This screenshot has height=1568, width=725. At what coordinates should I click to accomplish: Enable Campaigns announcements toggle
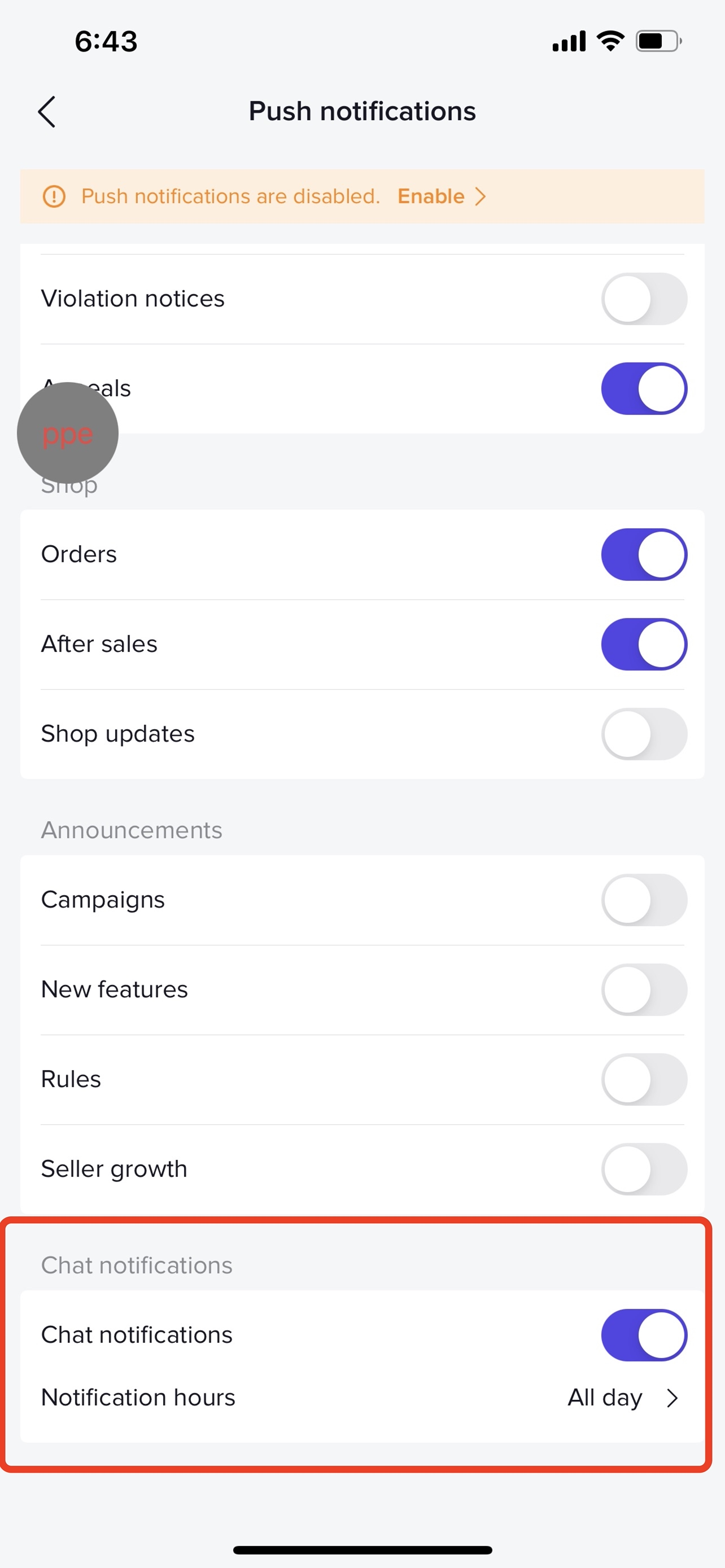click(x=644, y=900)
